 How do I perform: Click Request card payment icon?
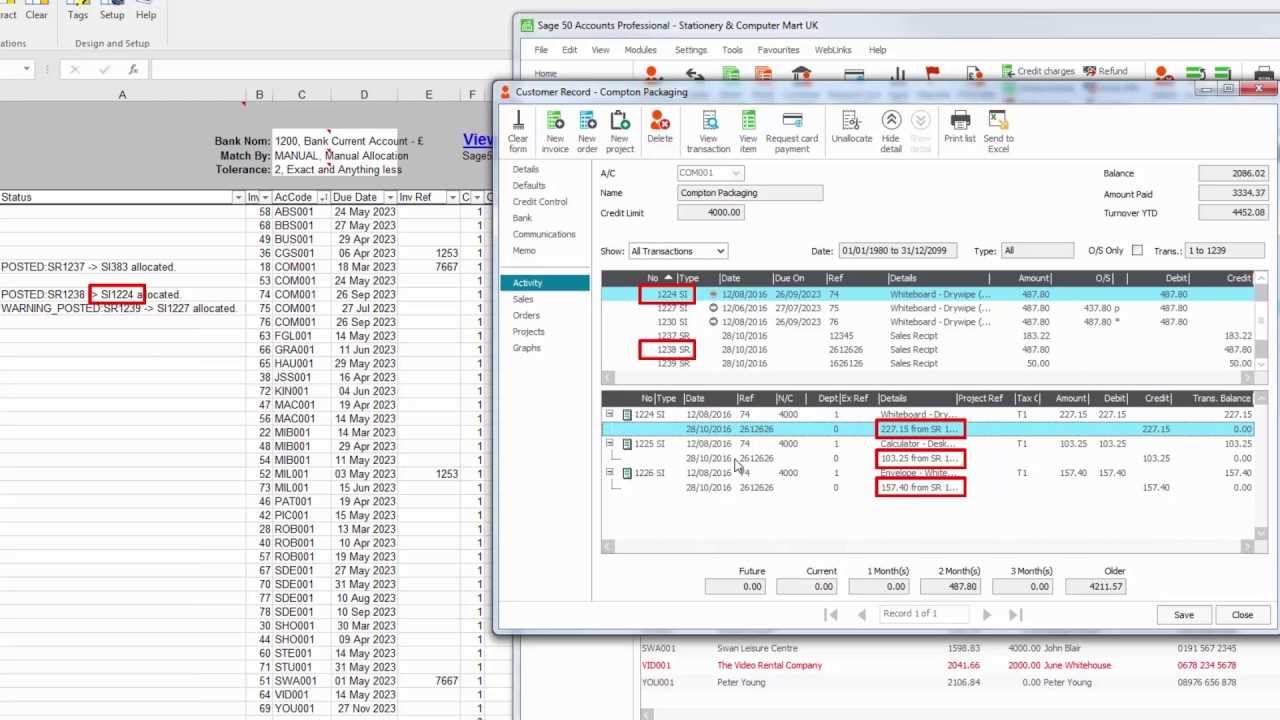coord(792,131)
